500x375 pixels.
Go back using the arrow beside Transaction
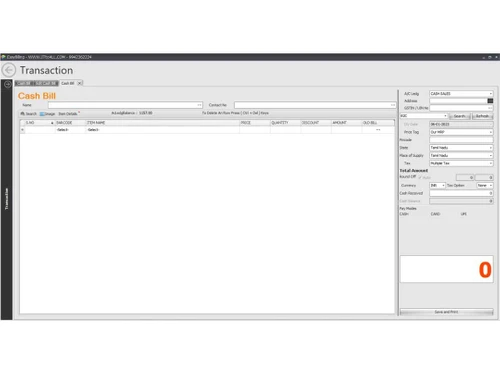[9, 70]
